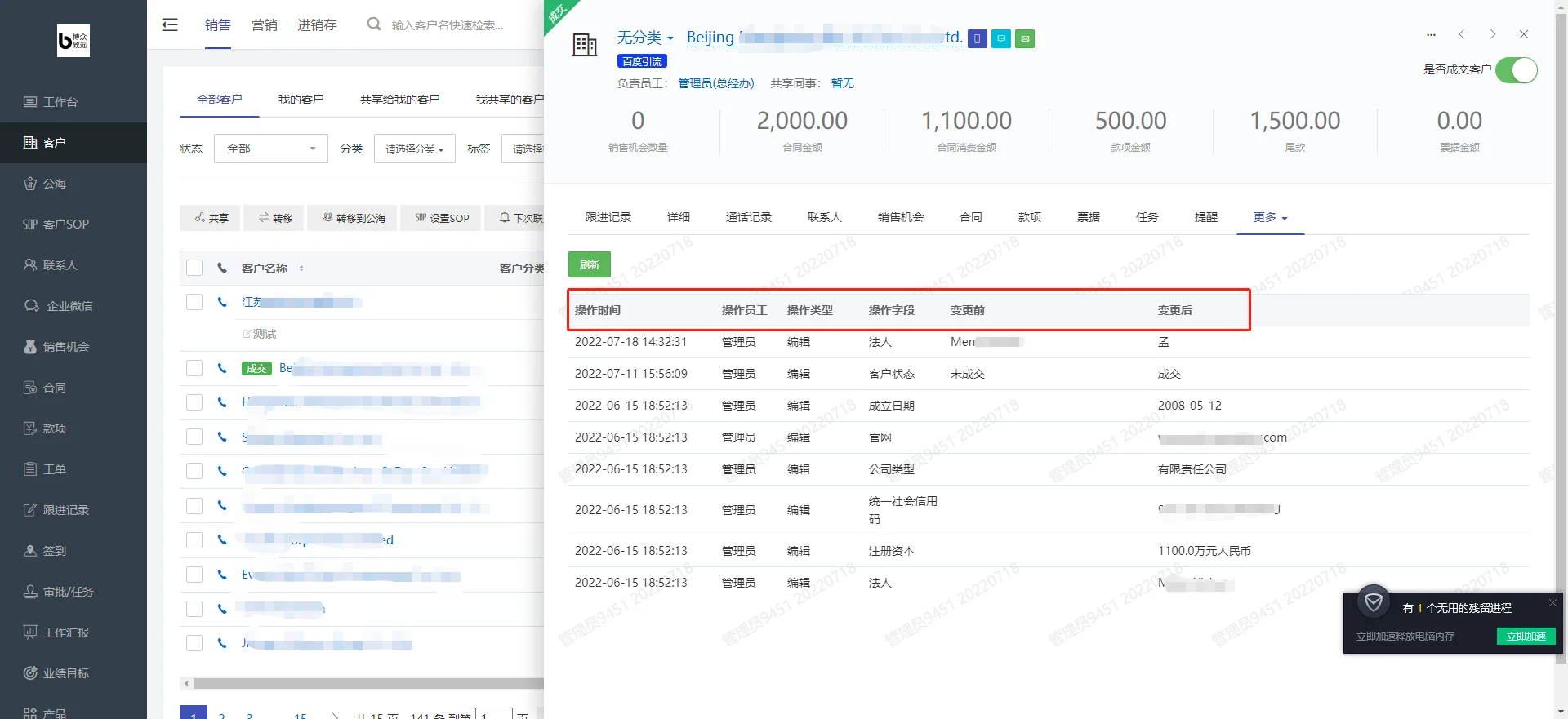The width and height of the screenshot is (1568, 719).
Task: Check the checkbox for the row ending in 'ed'
Action: (x=194, y=540)
